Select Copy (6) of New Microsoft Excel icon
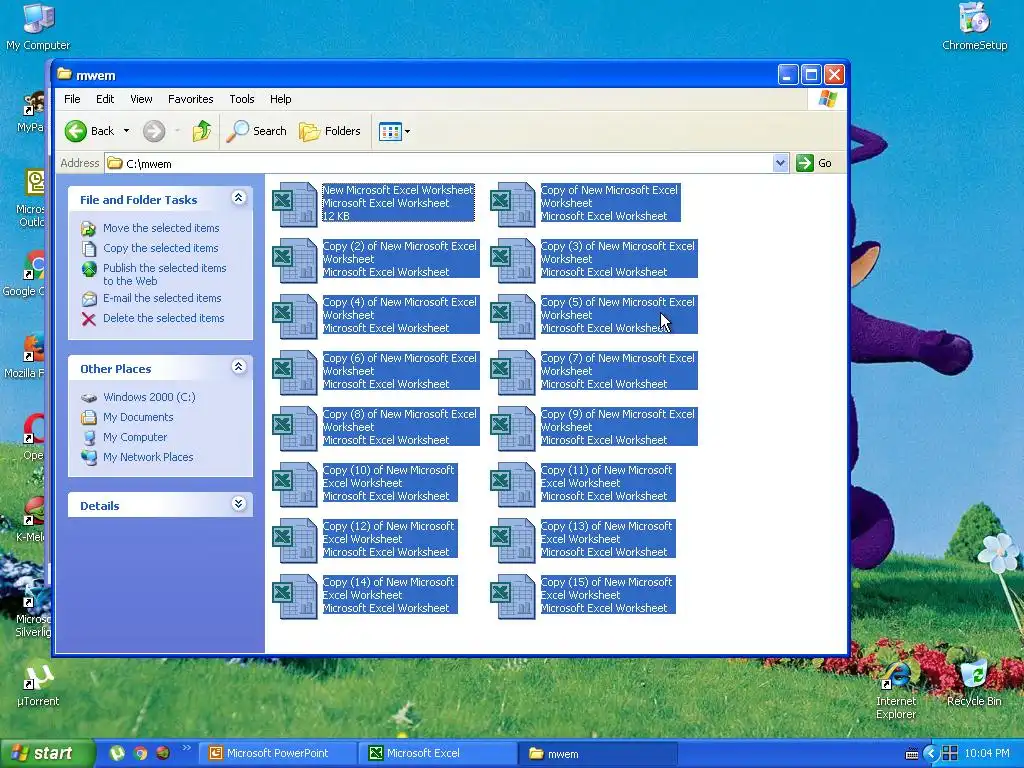 295,373
